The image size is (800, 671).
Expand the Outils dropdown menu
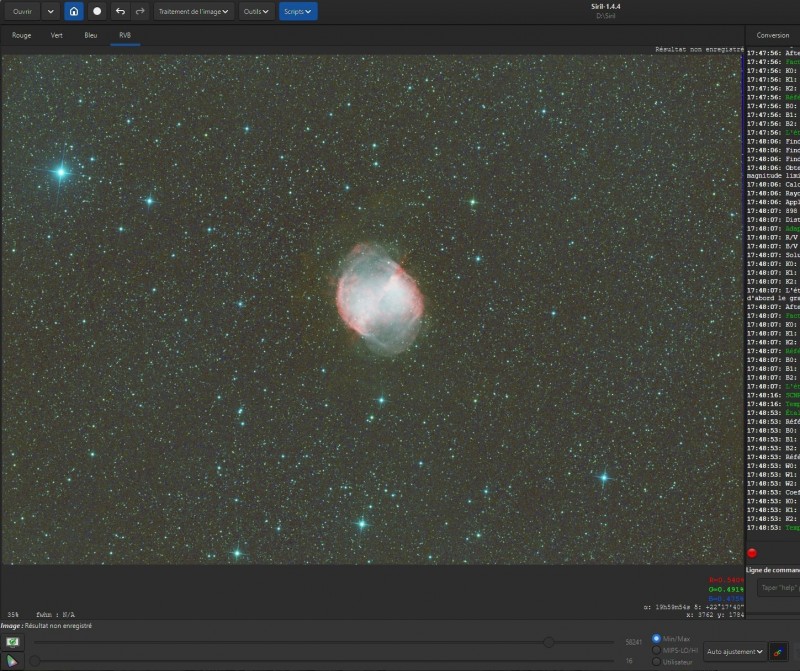[256, 11]
